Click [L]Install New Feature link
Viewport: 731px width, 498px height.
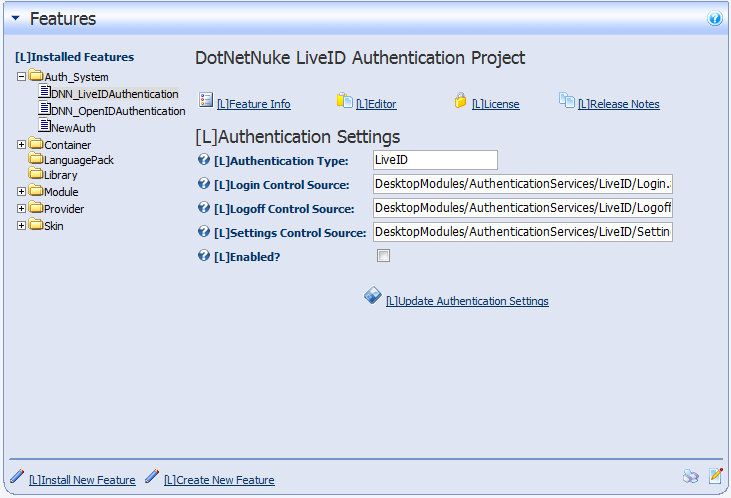coord(82,480)
